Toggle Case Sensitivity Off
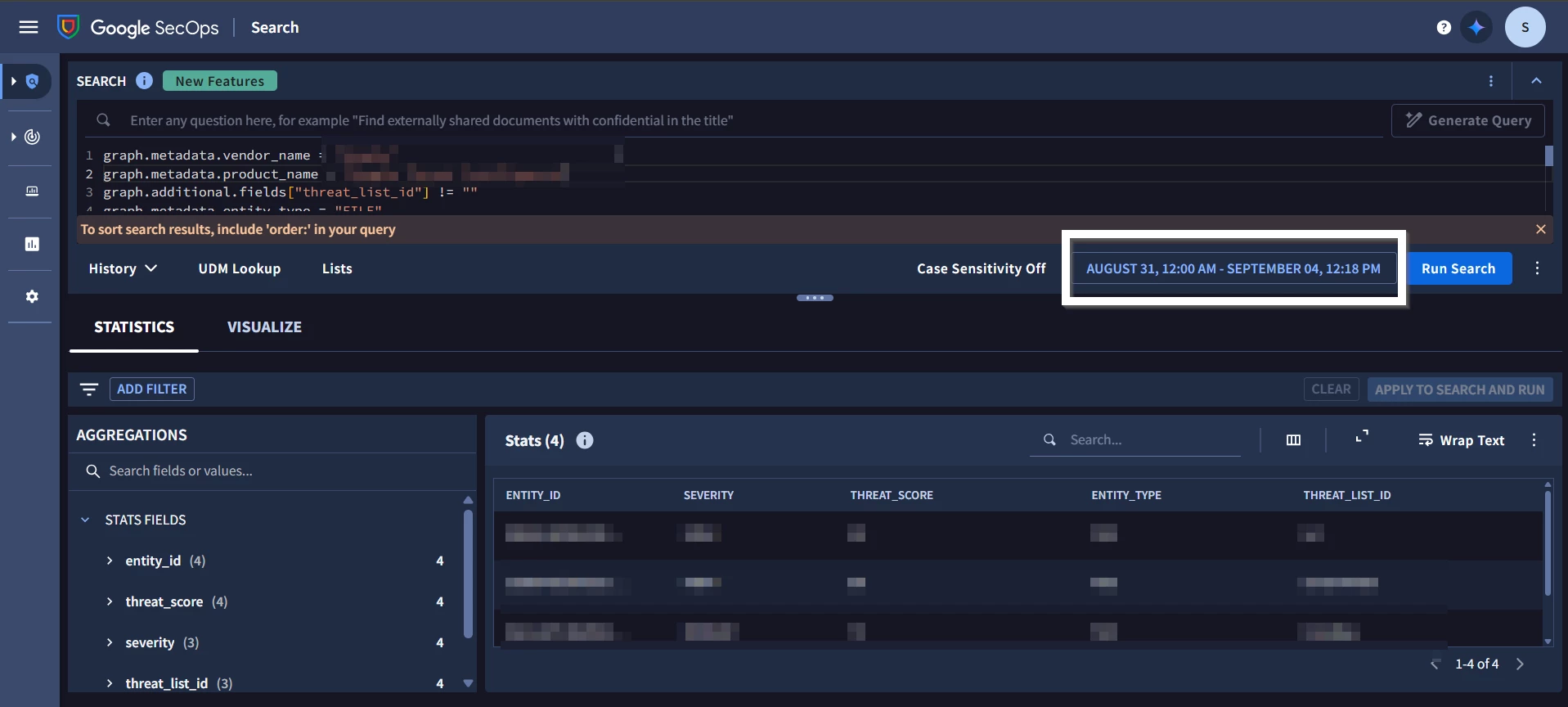Image resolution: width=1568 pixels, height=707 pixels. (982, 268)
